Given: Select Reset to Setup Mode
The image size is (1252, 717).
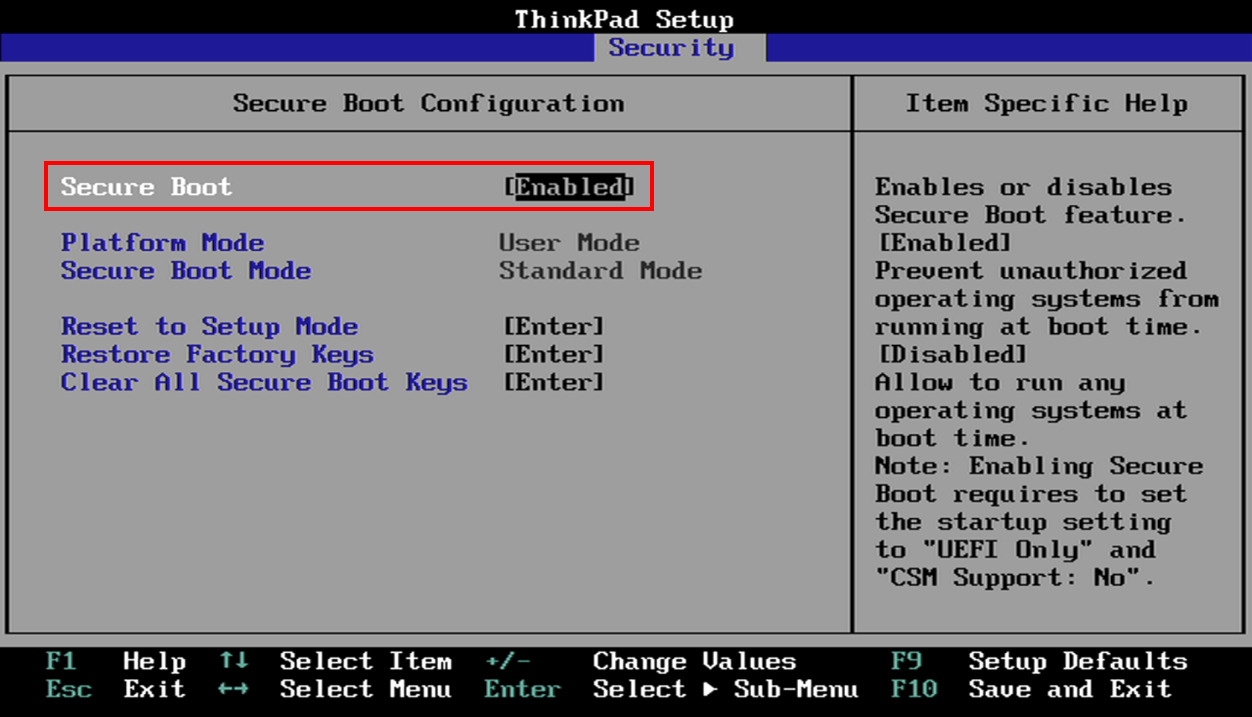Looking at the screenshot, I should [x=209, y=327].
